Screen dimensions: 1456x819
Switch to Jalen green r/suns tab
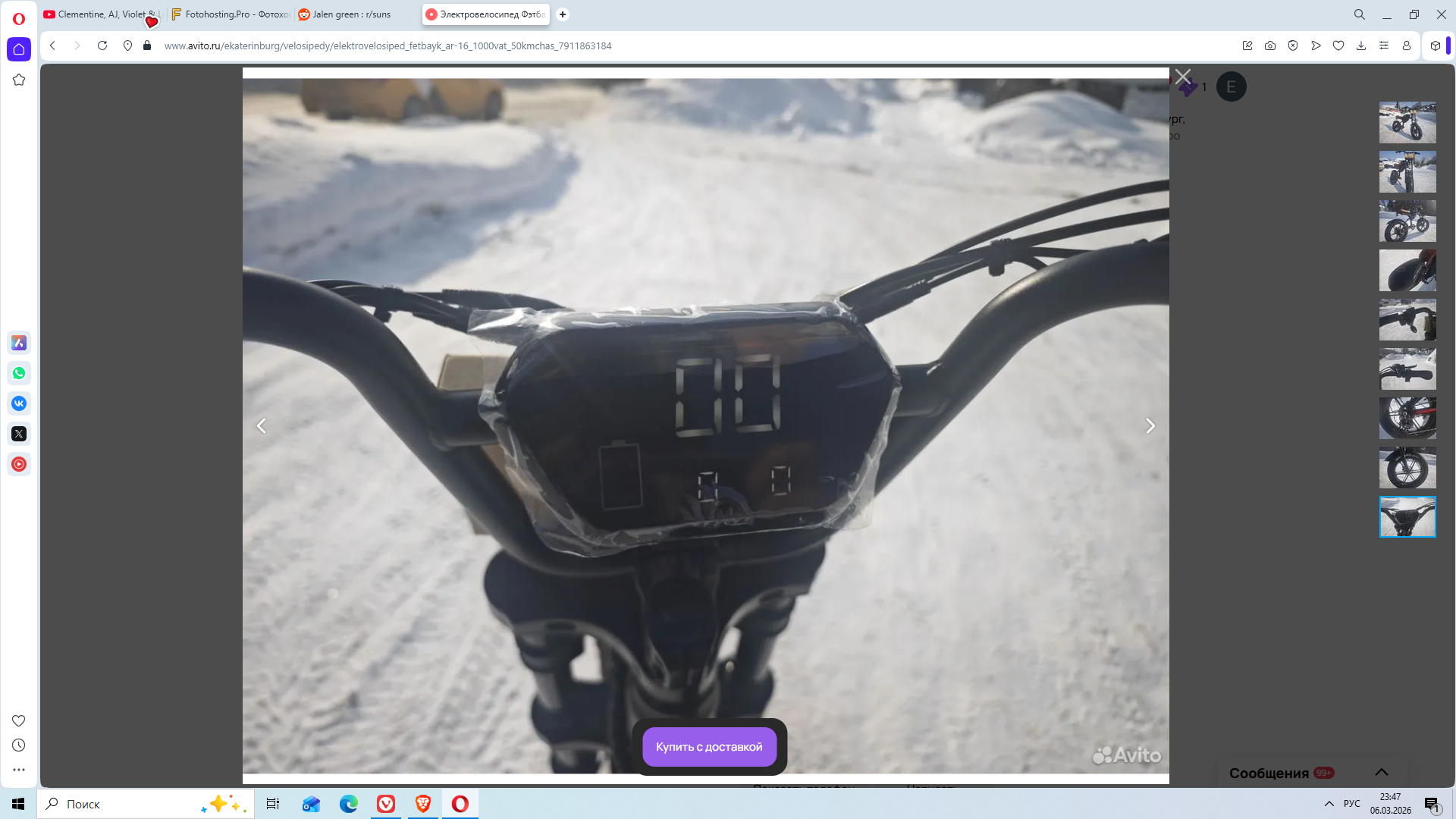351,14
